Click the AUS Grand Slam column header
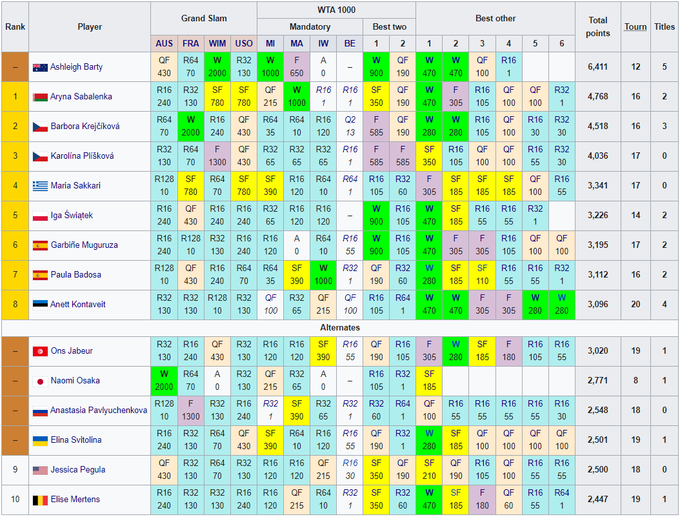The width and height of the screenshot is (680, 517). point(164,43)
